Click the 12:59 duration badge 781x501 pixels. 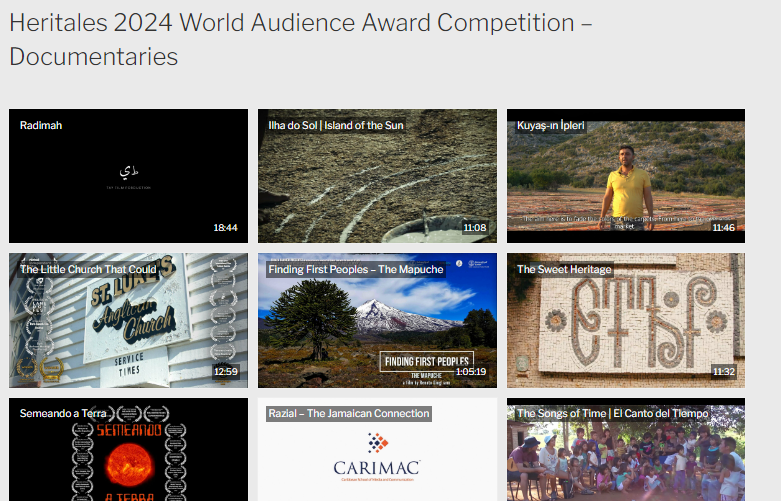point(226,372)
